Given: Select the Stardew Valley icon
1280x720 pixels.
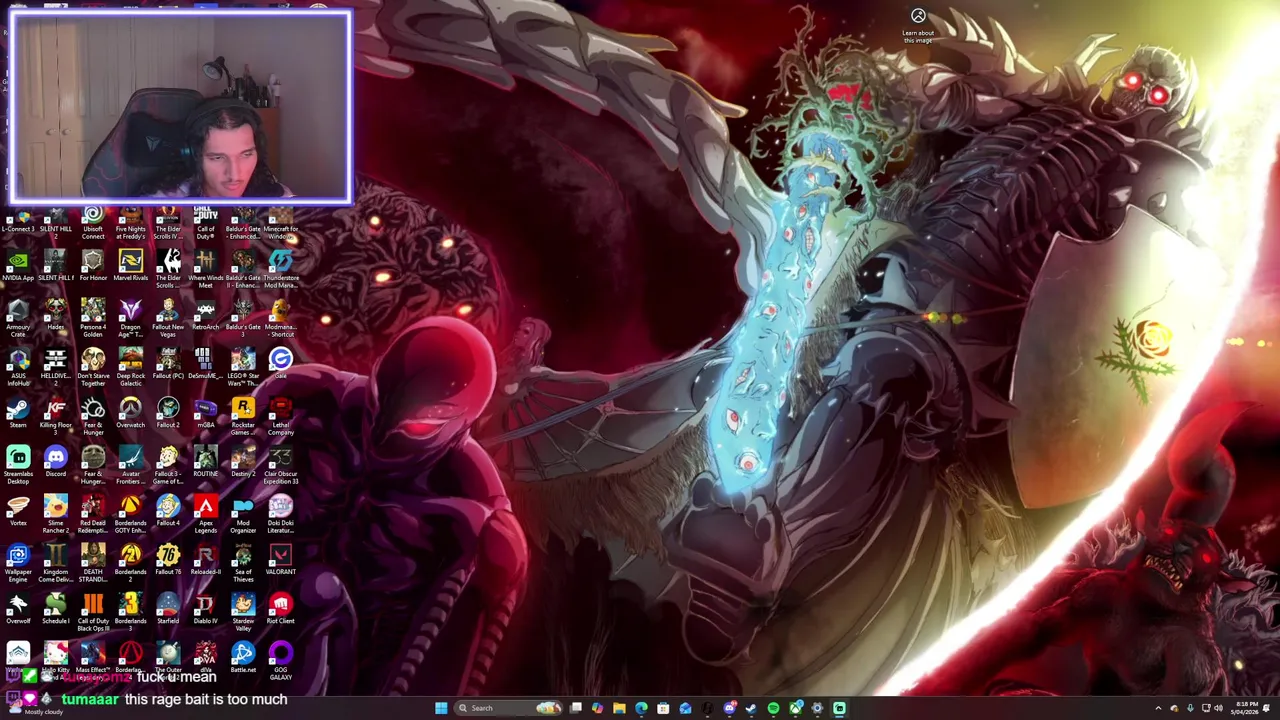Looking at the screenshot, I should [x=243, y=613].
